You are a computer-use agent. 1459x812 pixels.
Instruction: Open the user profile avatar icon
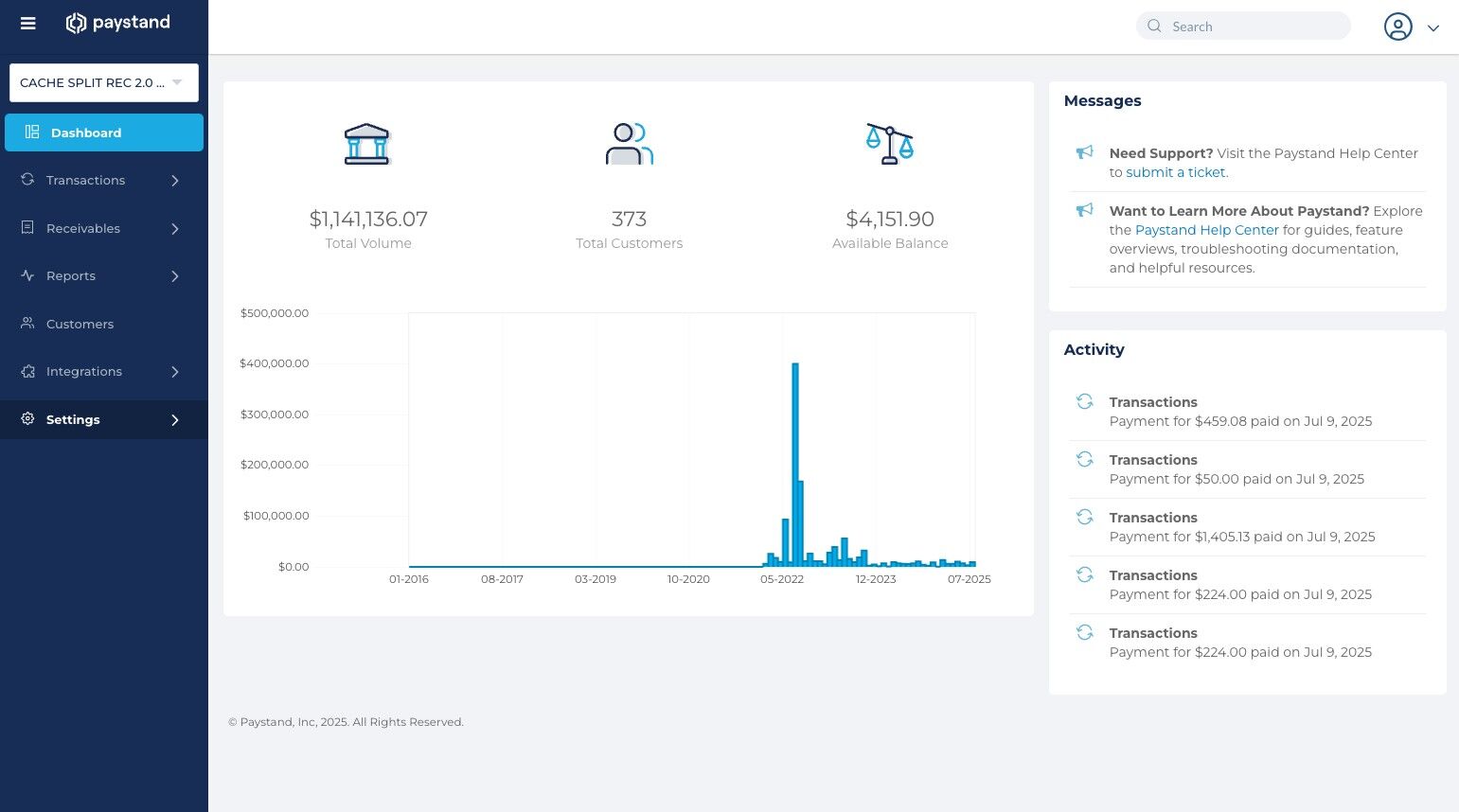pos(1397,26)
